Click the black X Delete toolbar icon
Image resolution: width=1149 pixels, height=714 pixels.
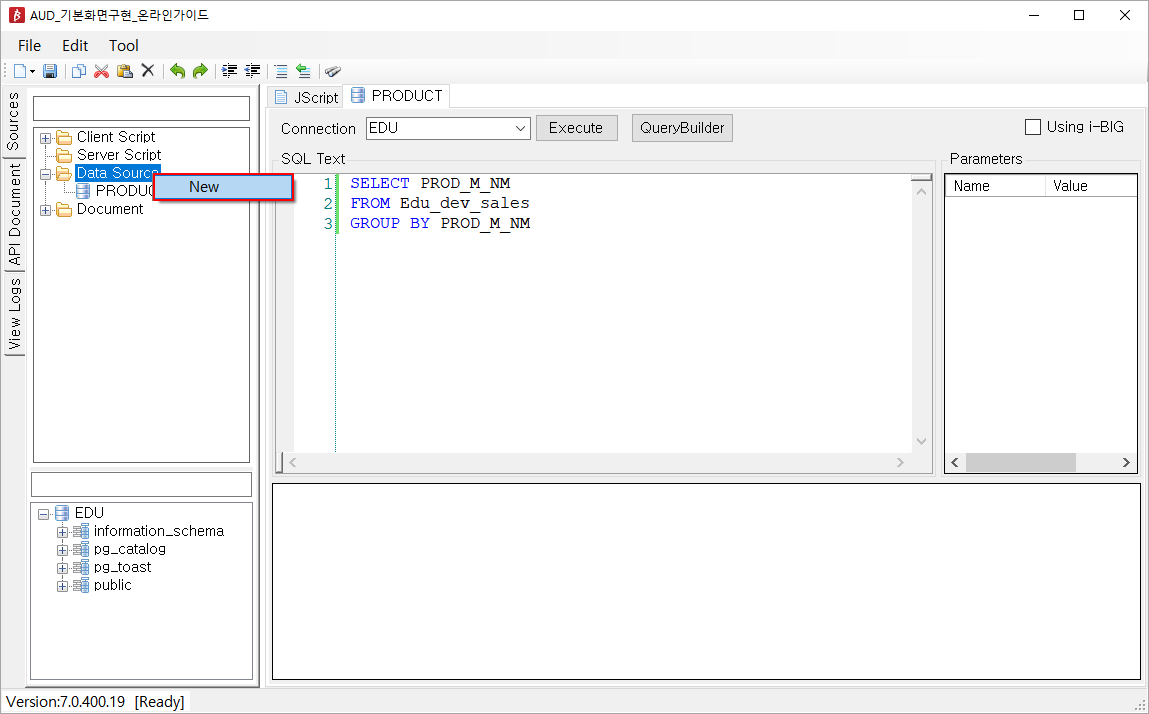(x=148, y=70)
